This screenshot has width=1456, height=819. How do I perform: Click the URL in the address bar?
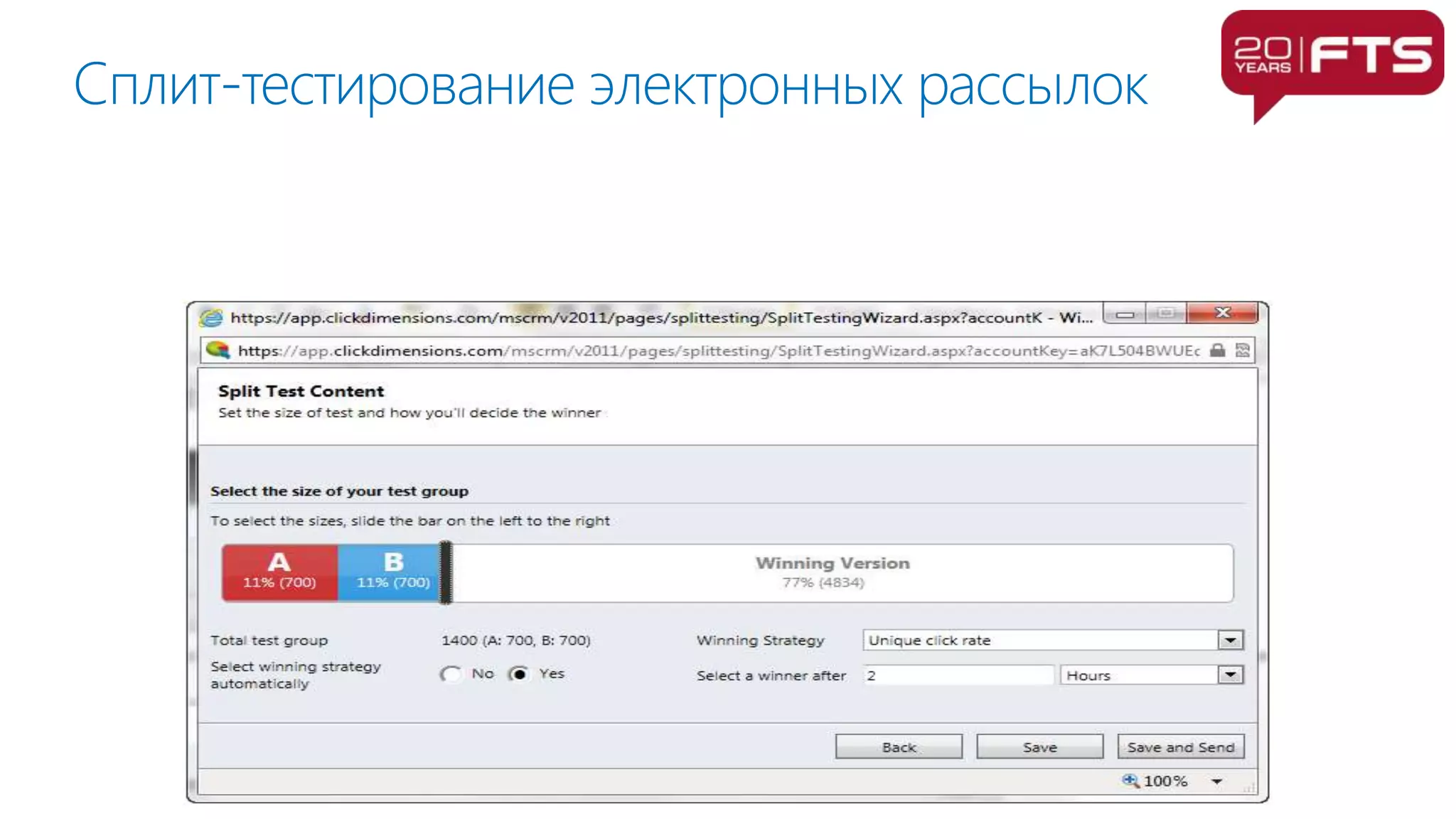(718, 350)
